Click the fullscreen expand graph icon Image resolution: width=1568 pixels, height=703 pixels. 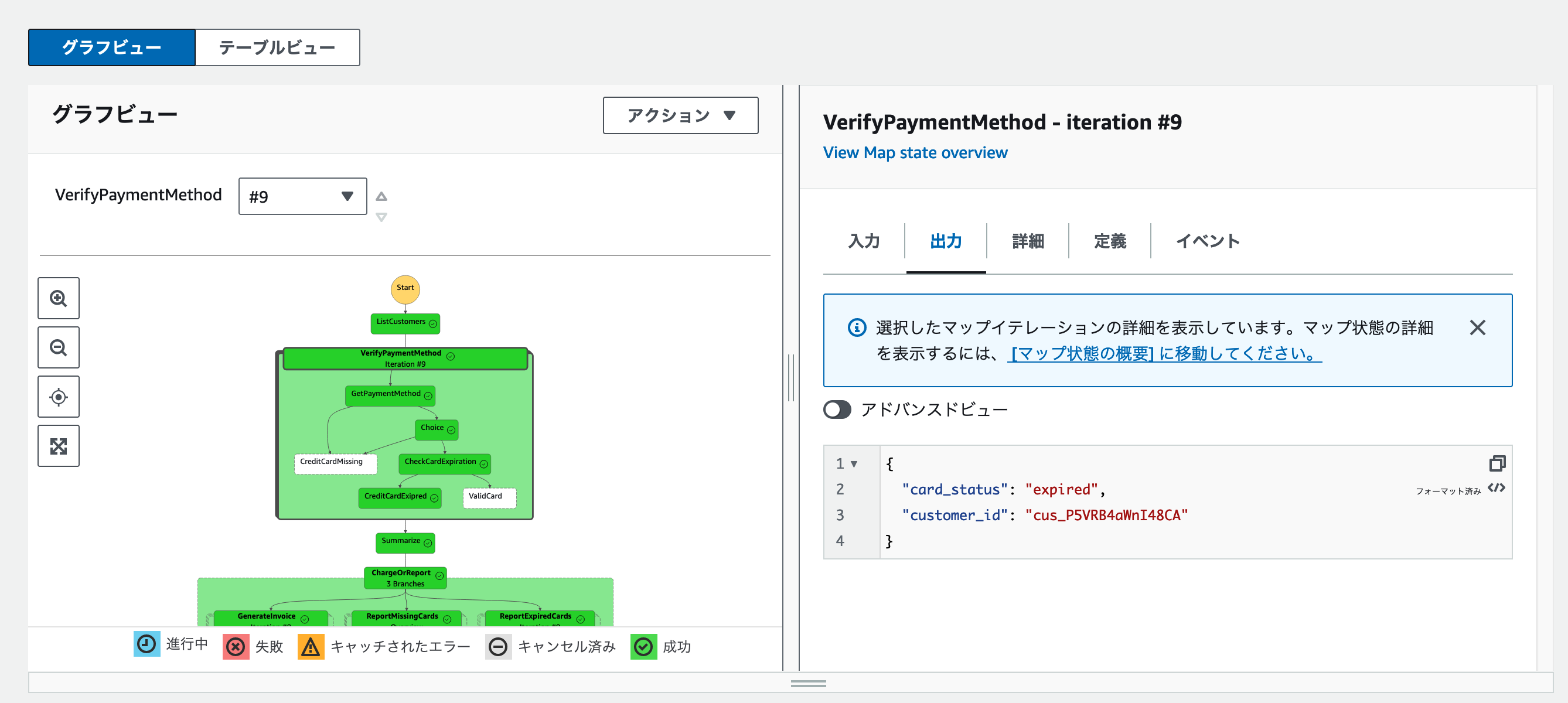click(x=59, y=446)
